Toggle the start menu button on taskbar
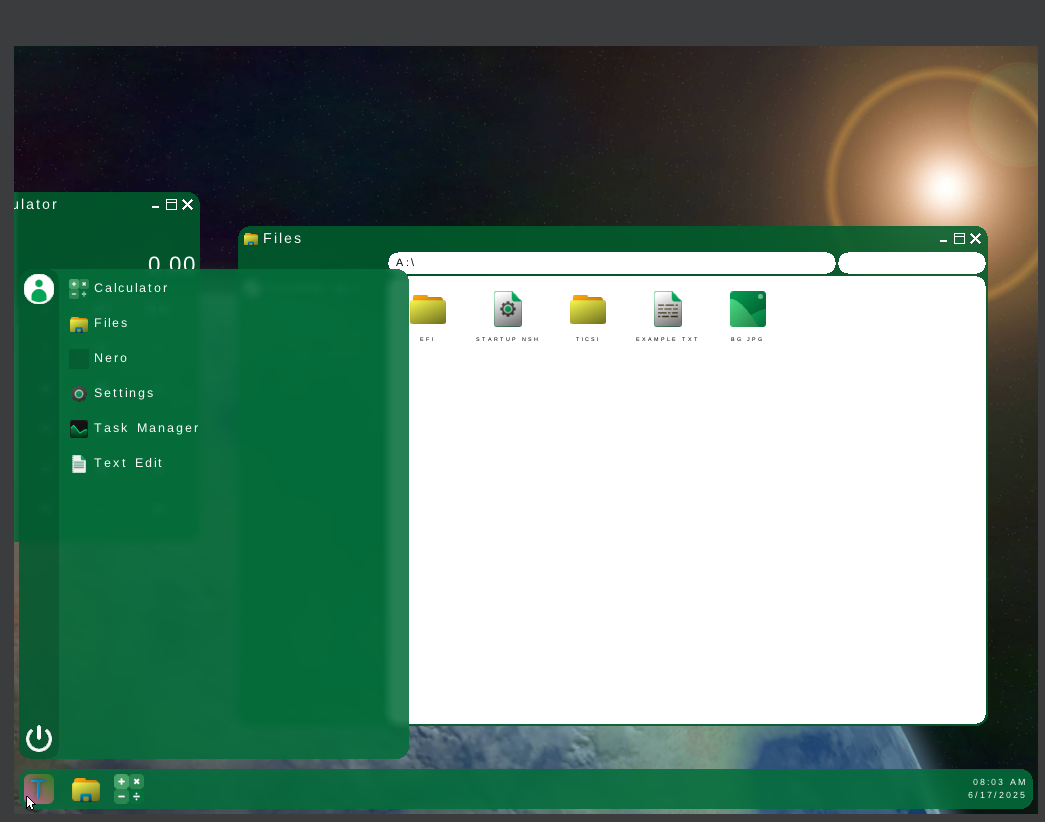The width and height of the screenshot is (1045, 822). pyautogui.click(x=39, y=789)
